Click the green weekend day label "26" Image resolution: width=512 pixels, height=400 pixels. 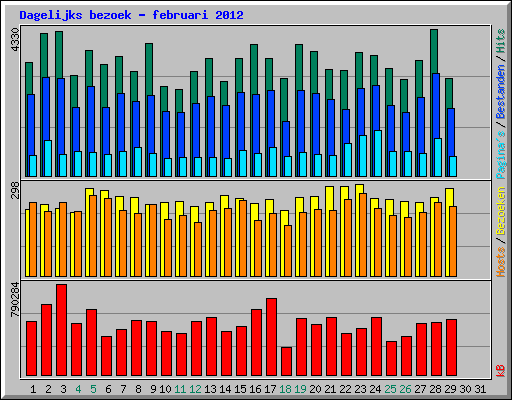[405, 389]
